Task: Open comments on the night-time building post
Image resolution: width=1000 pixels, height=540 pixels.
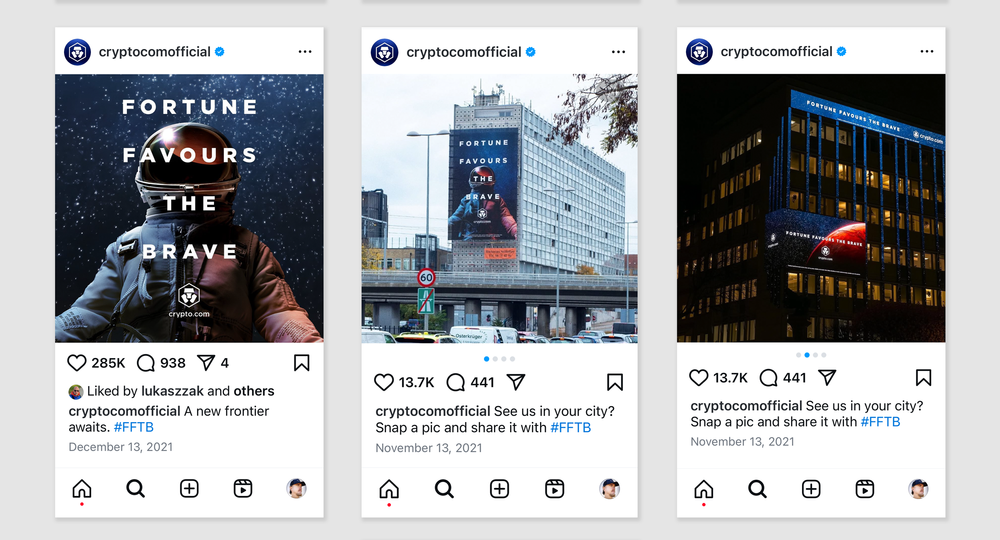Action: pyautogui.click(x=768, y=377)
